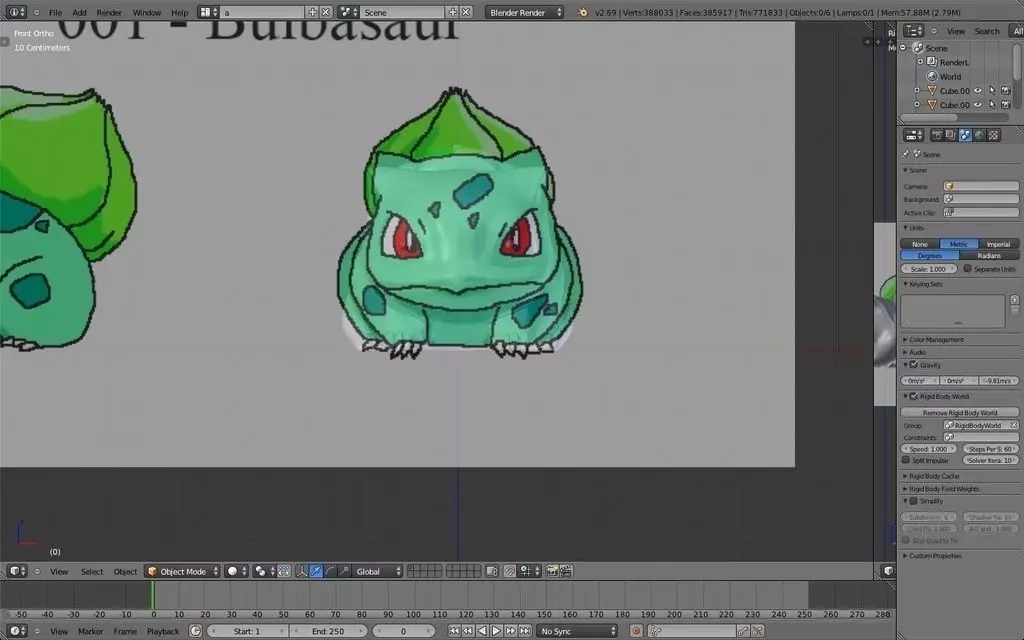Toggle visibility eye of first Cube.00 object
The width and height of the screenshot is (1024, 640).
tap(978, 91)
